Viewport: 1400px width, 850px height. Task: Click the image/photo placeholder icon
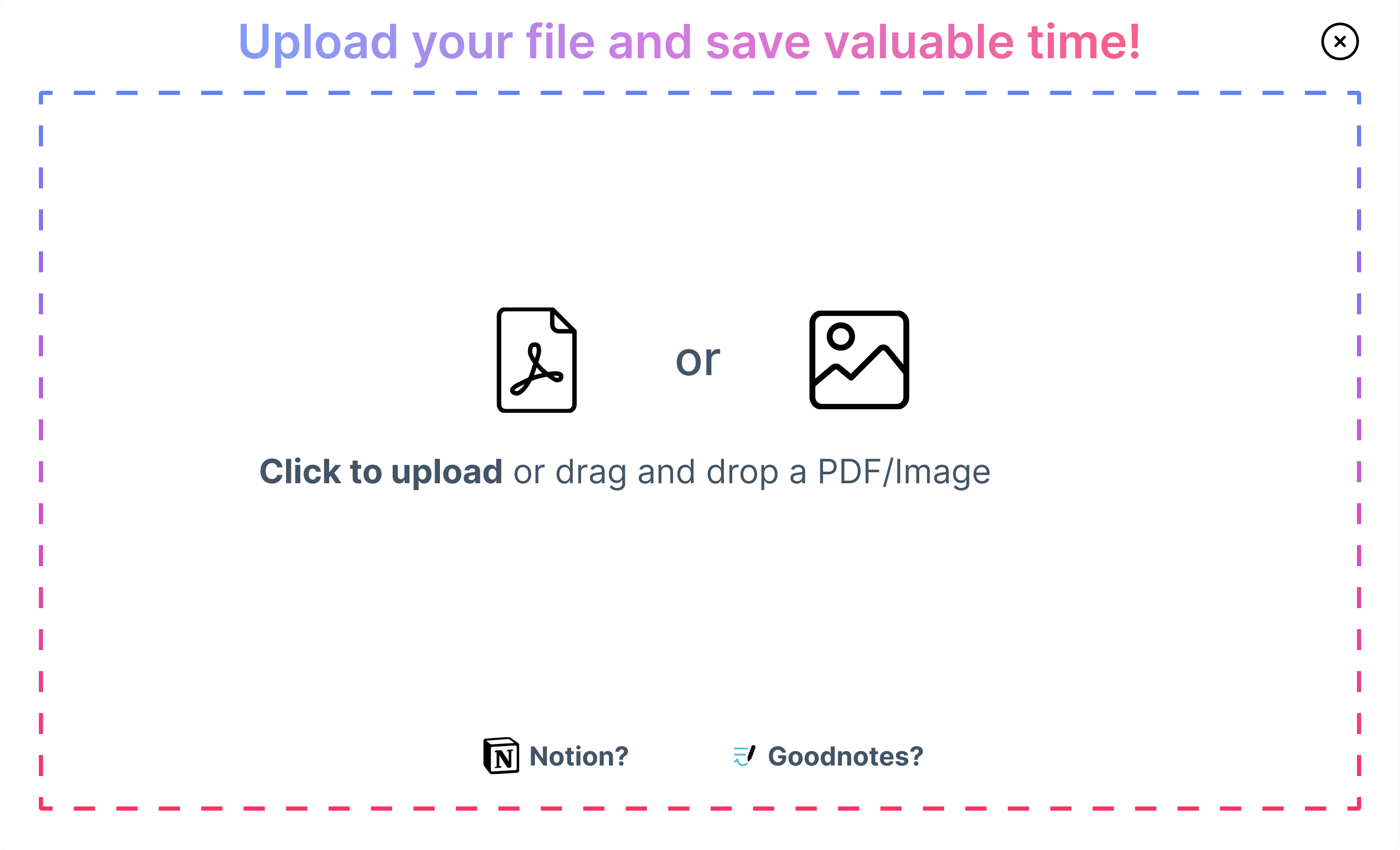pyautogui.click(x=858, y=359)
